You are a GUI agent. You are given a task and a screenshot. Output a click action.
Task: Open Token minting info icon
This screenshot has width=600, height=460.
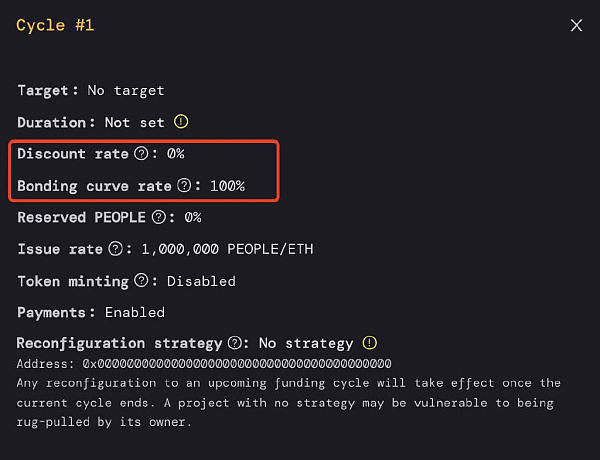[x=141, y=281]
